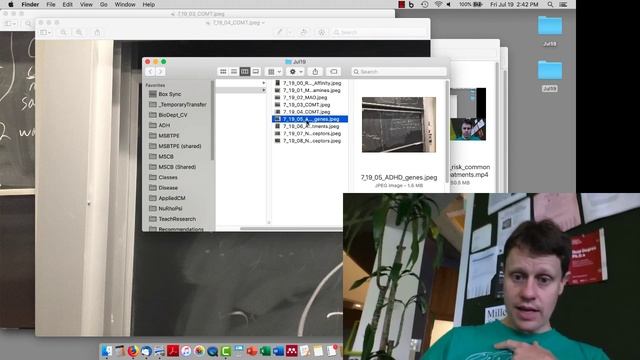Open the Apple menu
This screenshot has width=640, height=360.
click(x=11, y=4)
